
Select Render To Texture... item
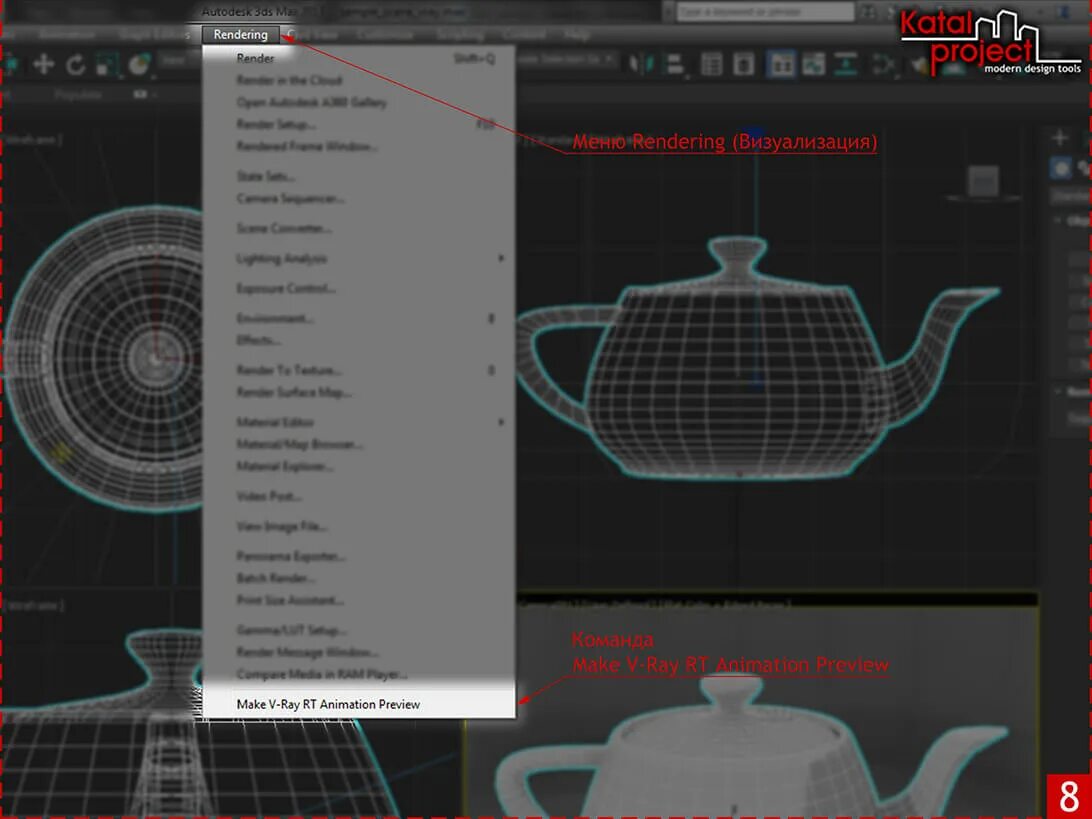coord(359,370)
